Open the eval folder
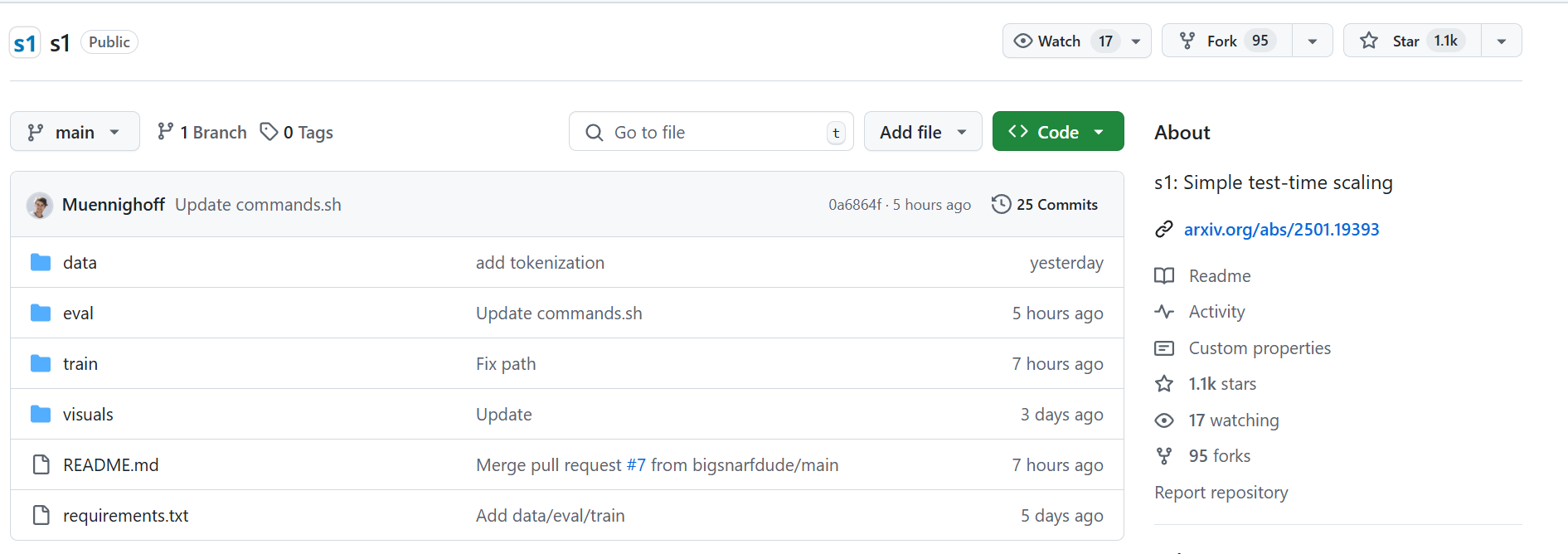This screenshot has width=1568, height=554. pos(78,313)
